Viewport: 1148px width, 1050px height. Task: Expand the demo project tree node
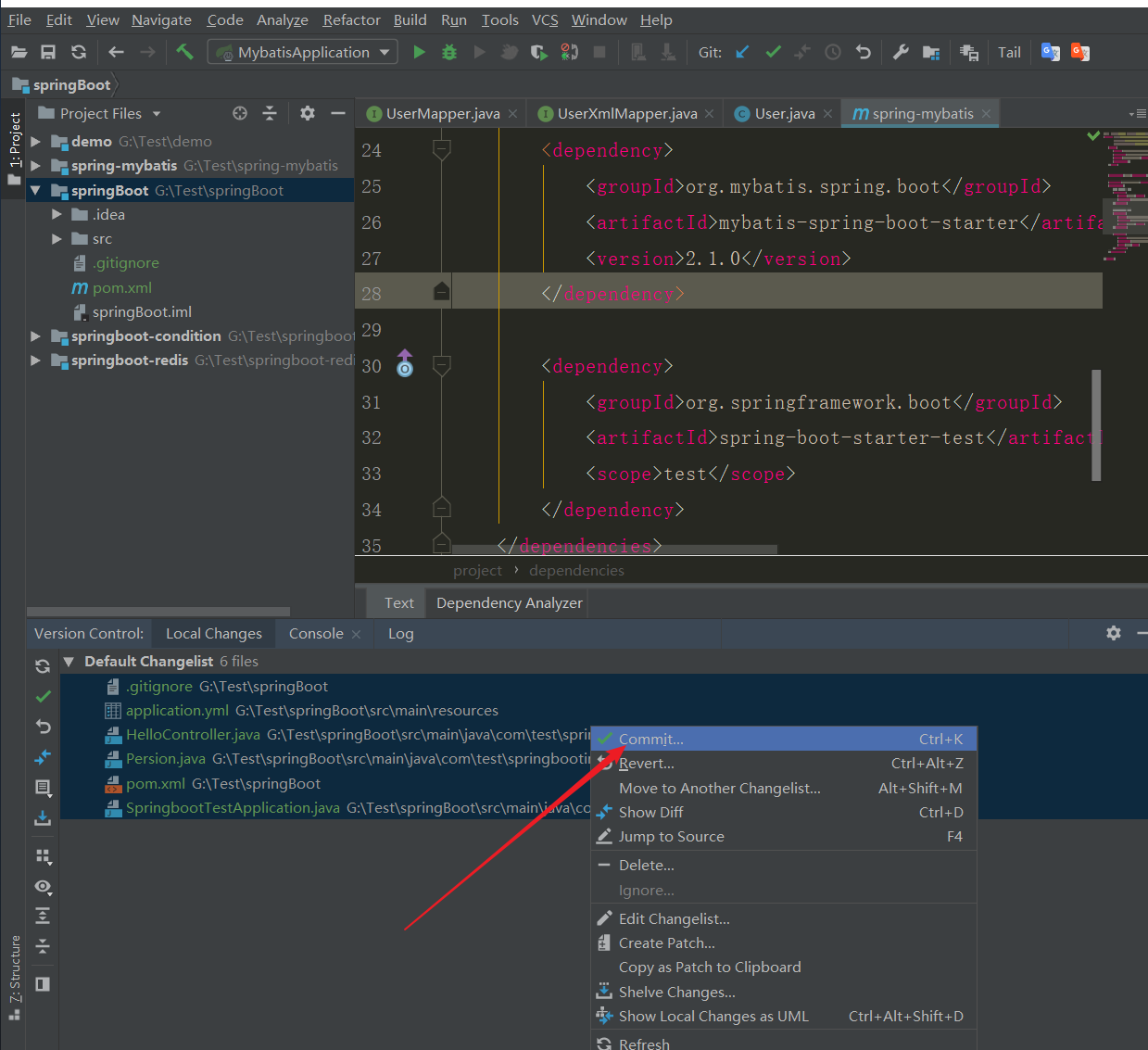35,141
